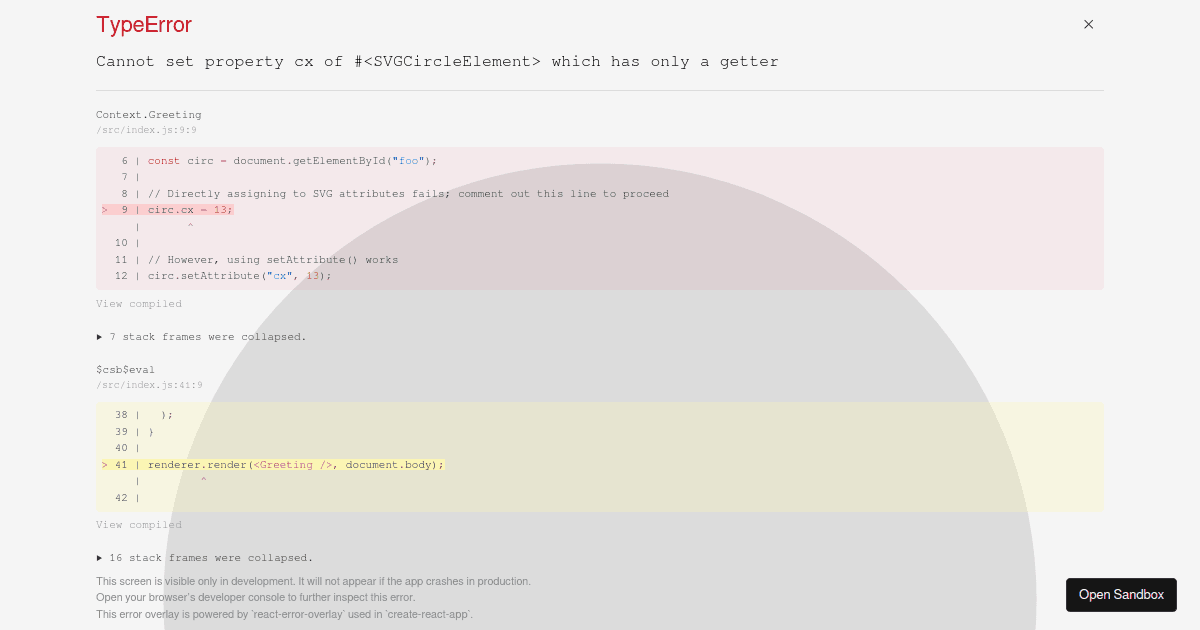Image resolution: width=1200 pixels, height=630 pixels.
Task: Click 'powered by react-error-overlay' footer text
Action: 284,614
